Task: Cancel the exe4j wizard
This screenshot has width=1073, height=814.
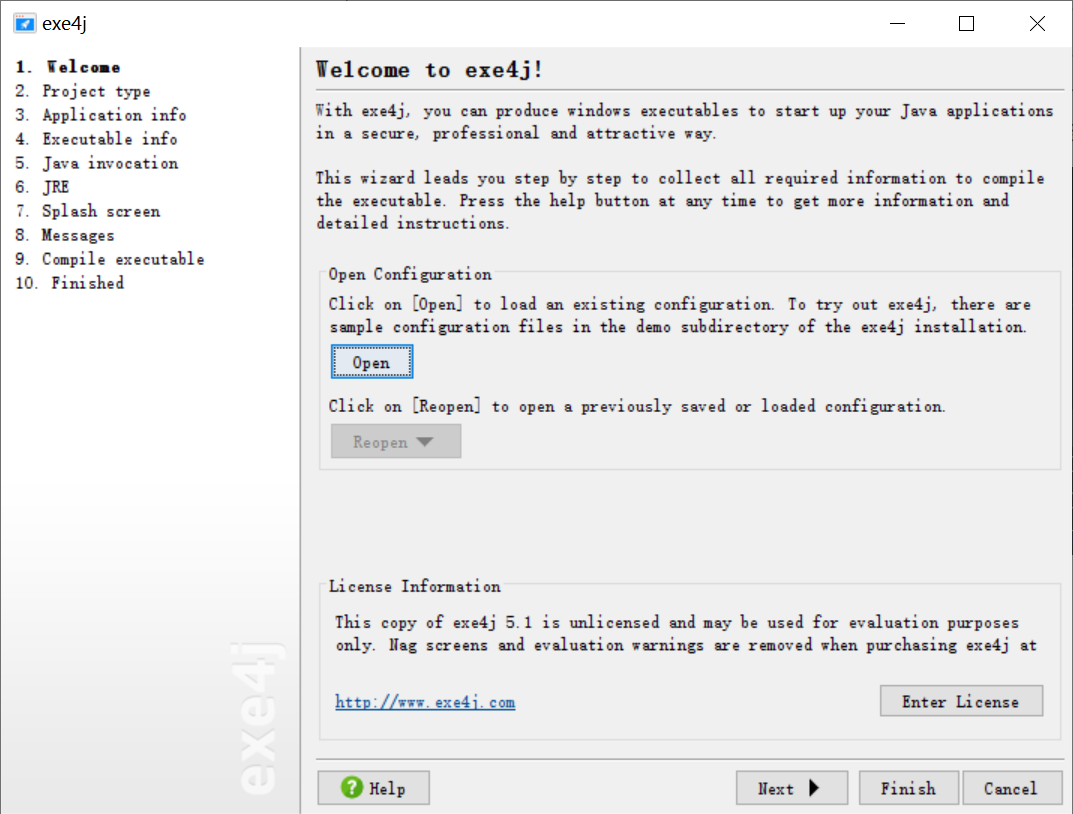Action: click(1011, 788)
